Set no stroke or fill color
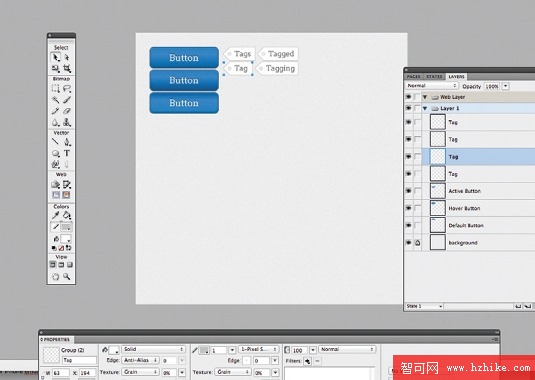 (x=61, y=248)
